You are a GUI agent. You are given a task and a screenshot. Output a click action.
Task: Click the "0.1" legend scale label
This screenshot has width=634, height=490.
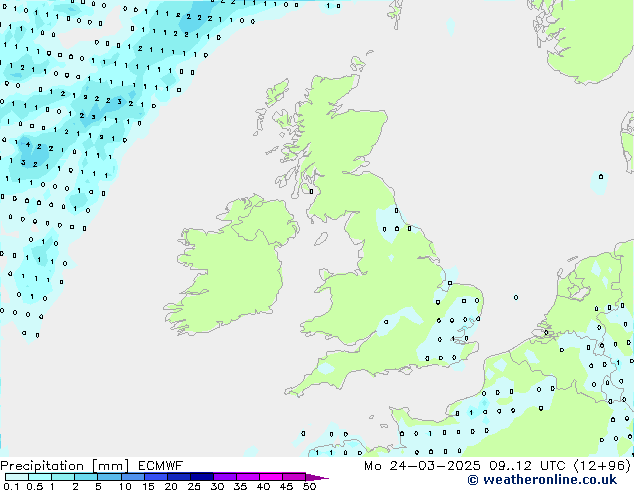12,486
